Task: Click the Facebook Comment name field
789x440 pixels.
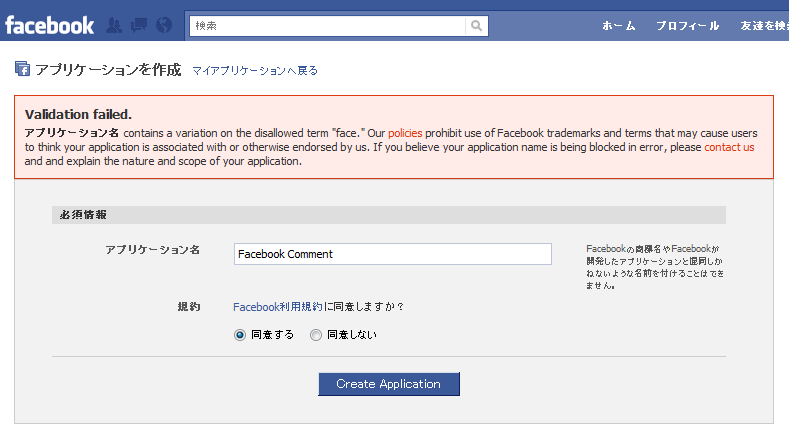Action: (x=392, y=254)
